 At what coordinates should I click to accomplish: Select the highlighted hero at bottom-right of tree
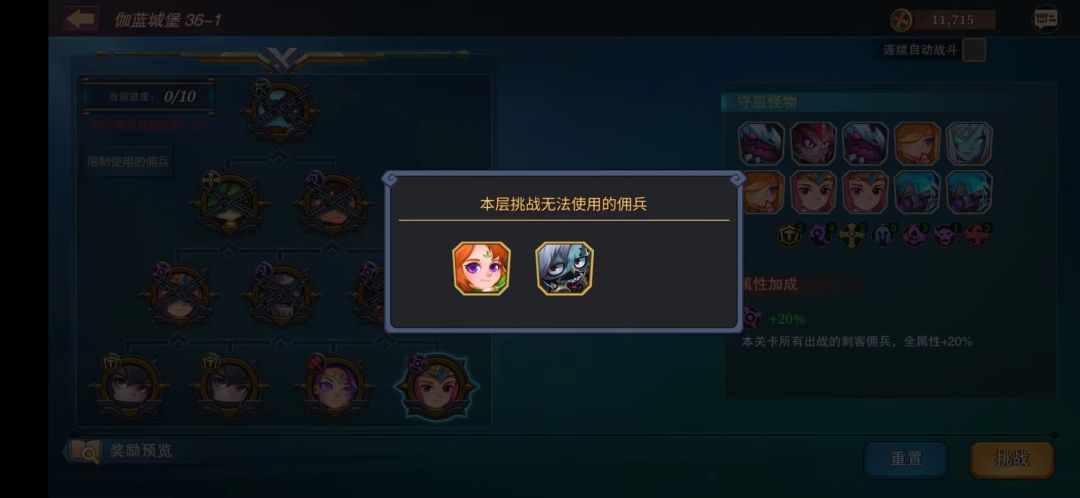pyautogui.click(x=437, y=386)
